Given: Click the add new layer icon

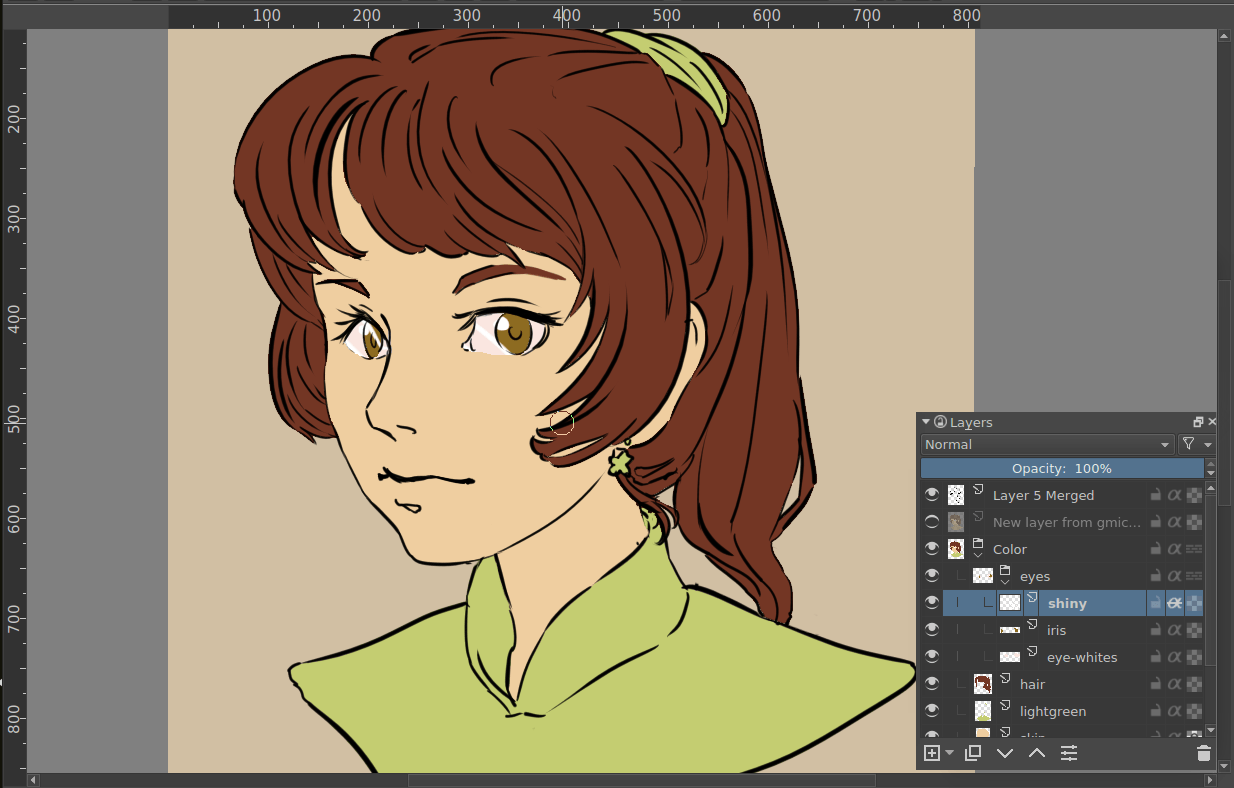Looking at the screenshot, I should 931,753.
